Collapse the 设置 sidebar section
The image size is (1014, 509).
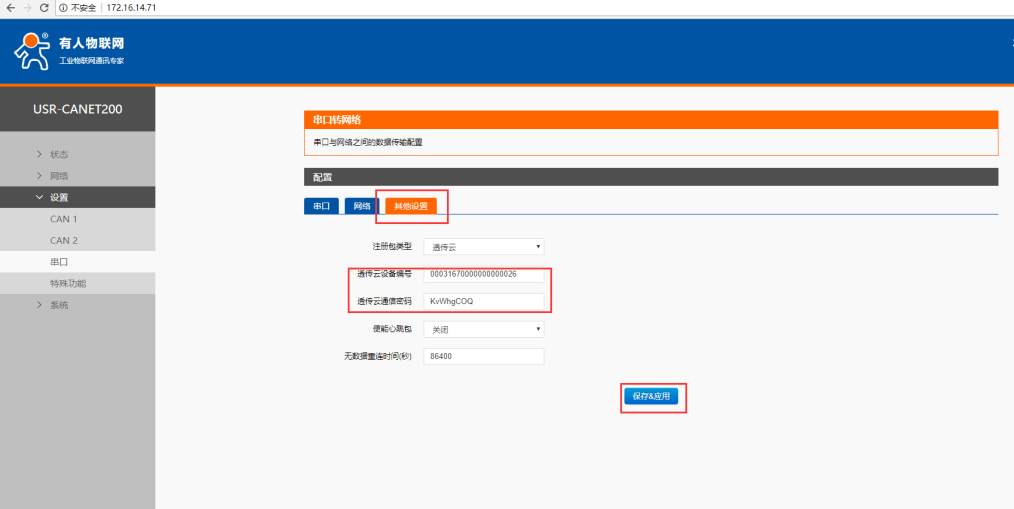click(x=59, y=197)
